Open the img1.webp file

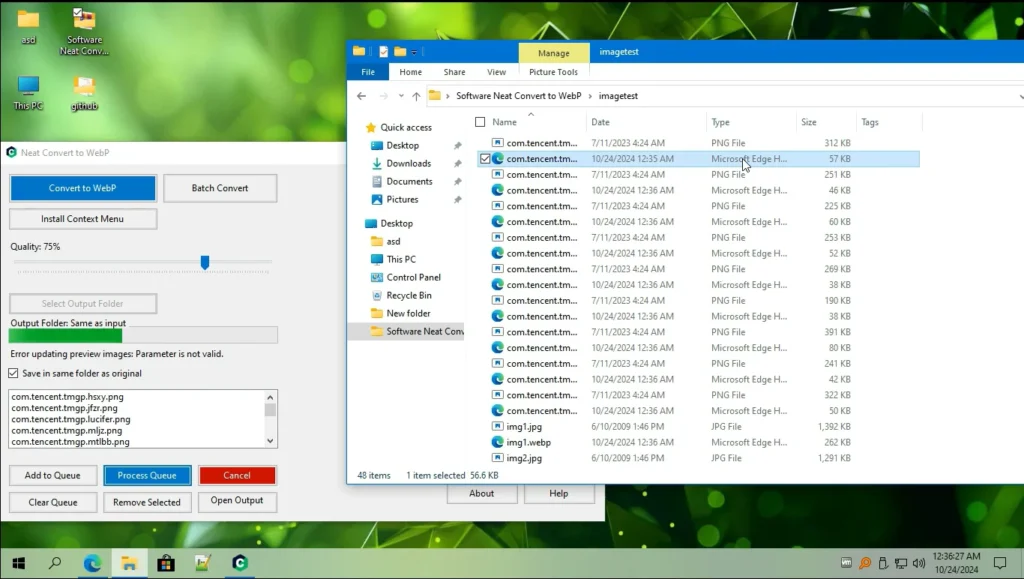pos(528,442)
